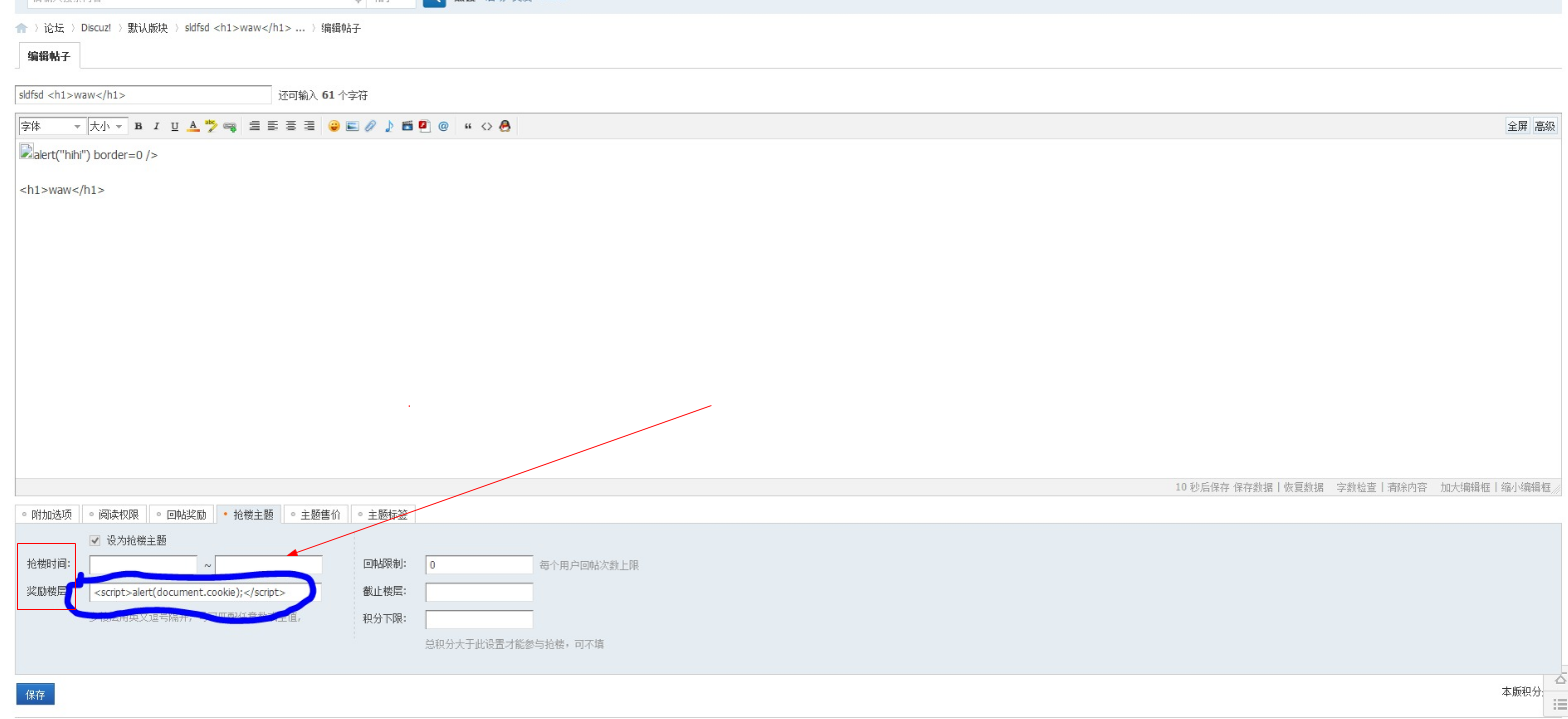The width and height of the screenshot is (1568, 719).
Task: Uncheck the 设为抢楼主题 checkbox
Action: pyautogui.click(x=95, y=541)
